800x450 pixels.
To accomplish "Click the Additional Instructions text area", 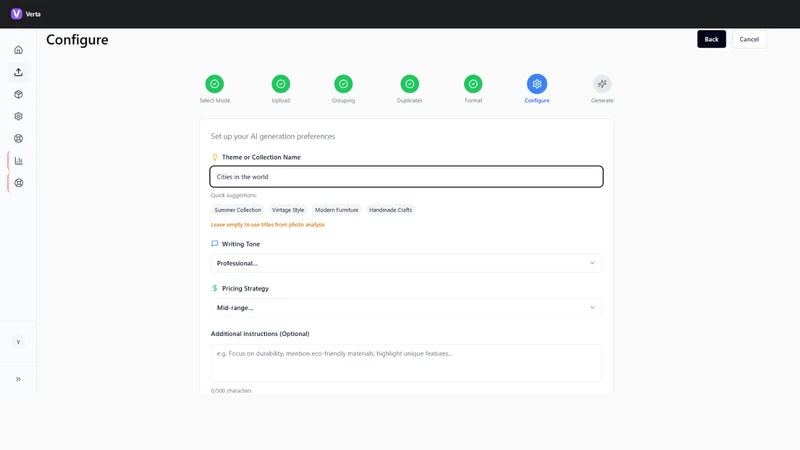I will [406, 363].
